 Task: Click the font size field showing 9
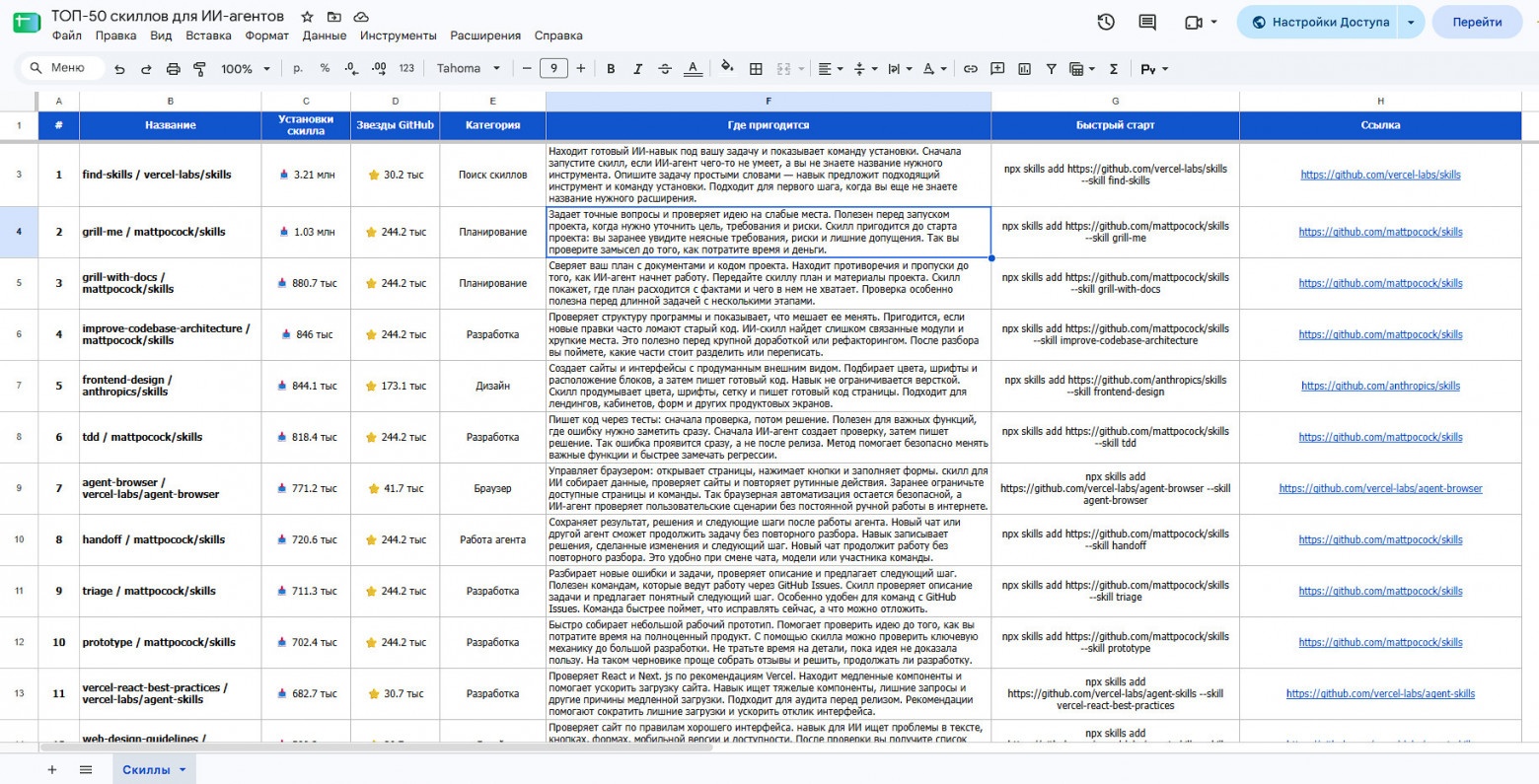pos(553,69)
